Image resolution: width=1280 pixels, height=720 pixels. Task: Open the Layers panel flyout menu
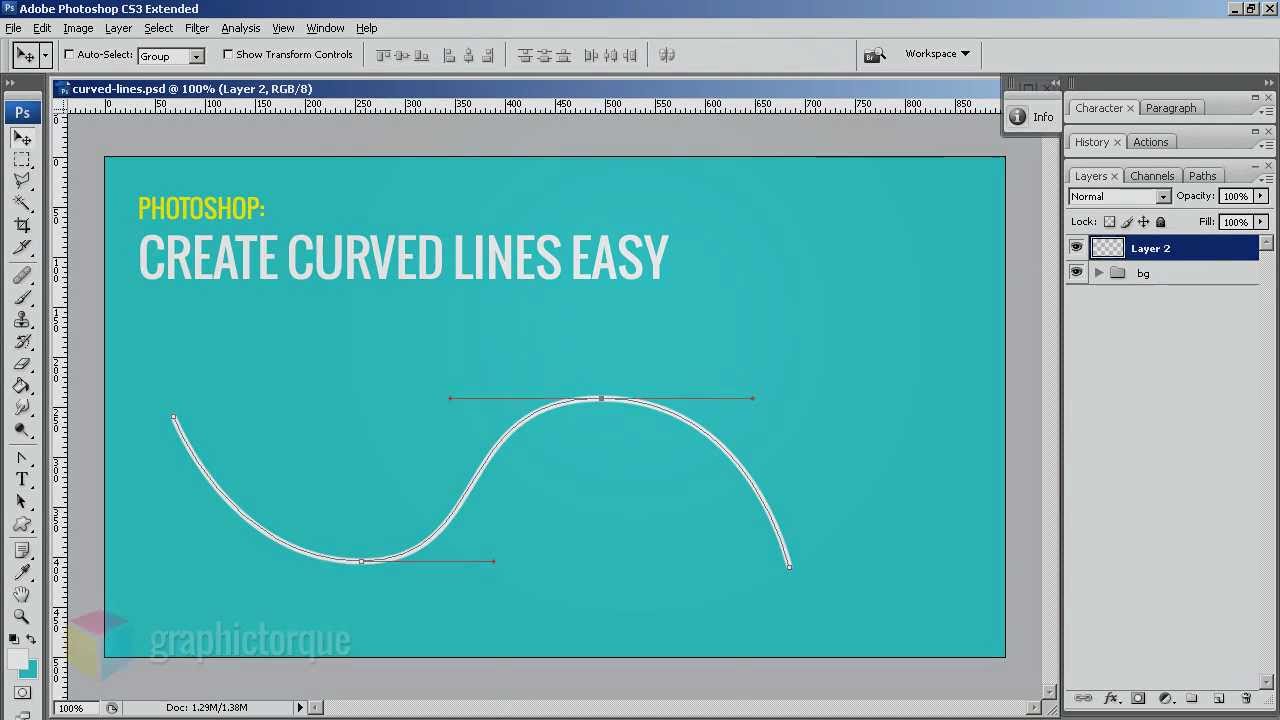[x=1268, y=178]
